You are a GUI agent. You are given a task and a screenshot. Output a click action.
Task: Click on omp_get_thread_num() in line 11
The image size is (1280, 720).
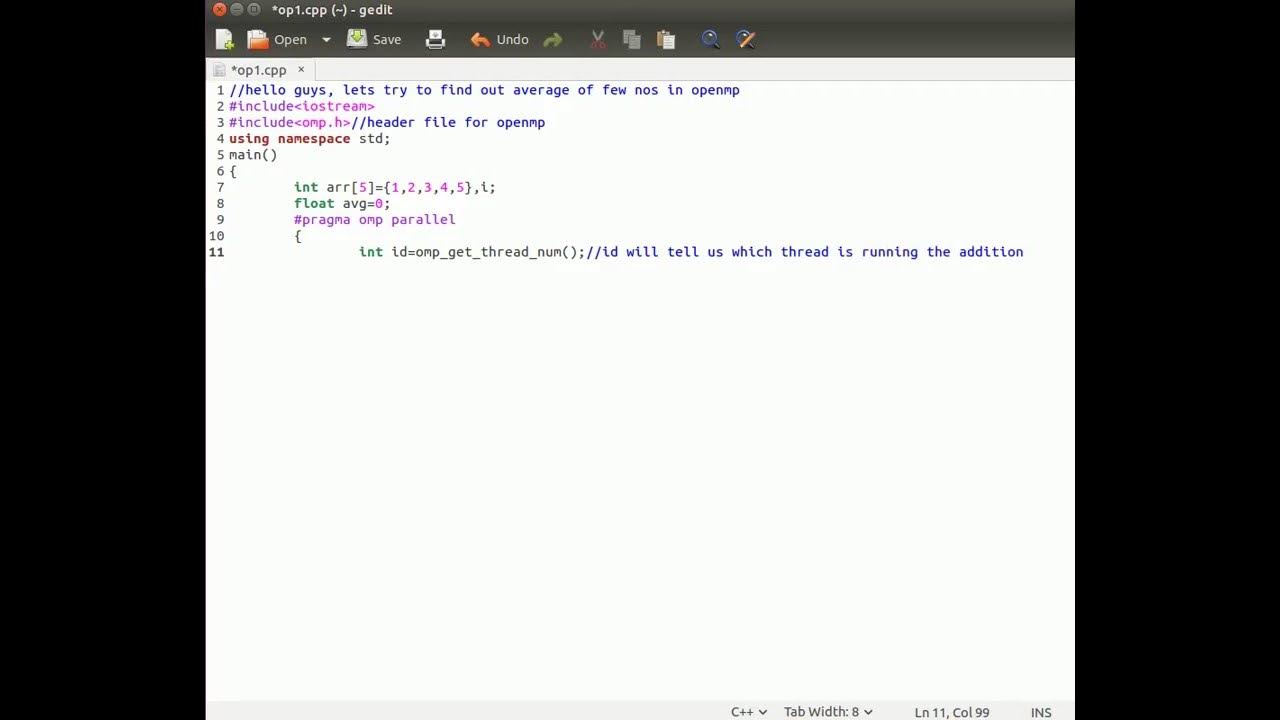(496, 252)
